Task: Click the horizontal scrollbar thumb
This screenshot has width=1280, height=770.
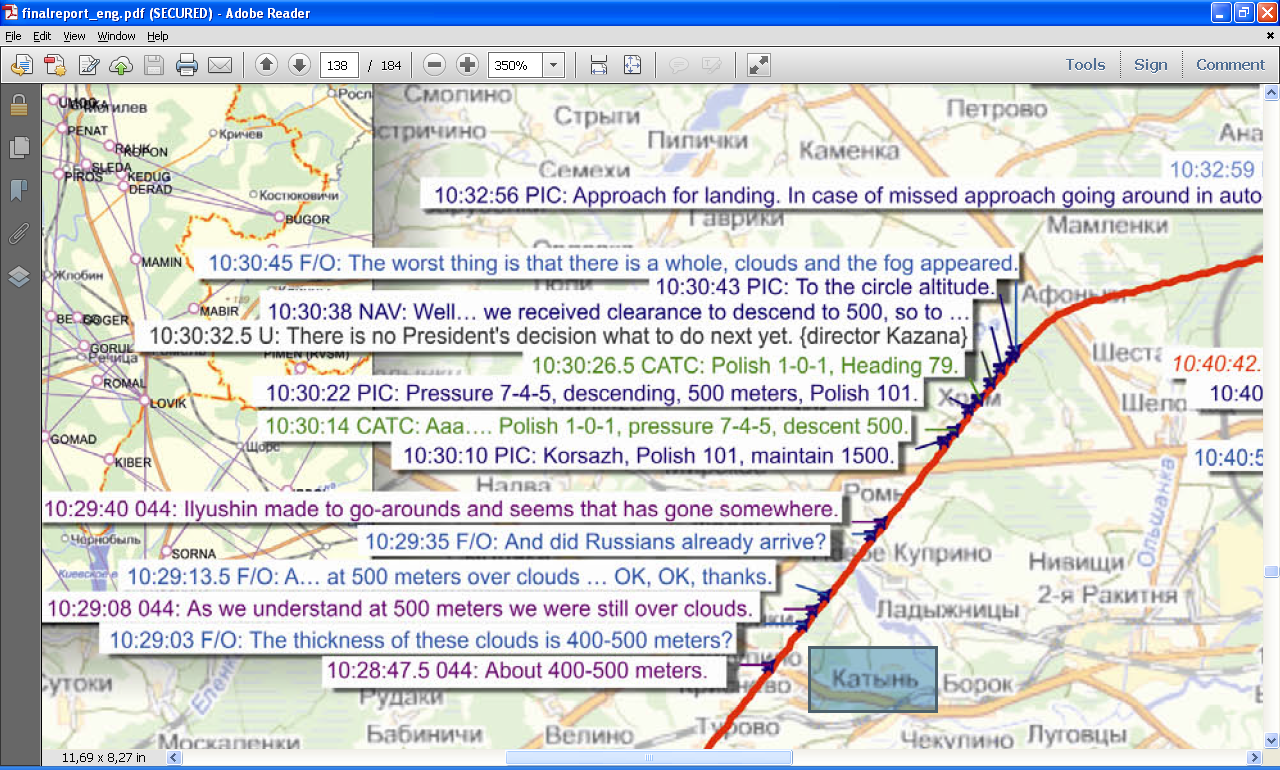Action: 649,758
